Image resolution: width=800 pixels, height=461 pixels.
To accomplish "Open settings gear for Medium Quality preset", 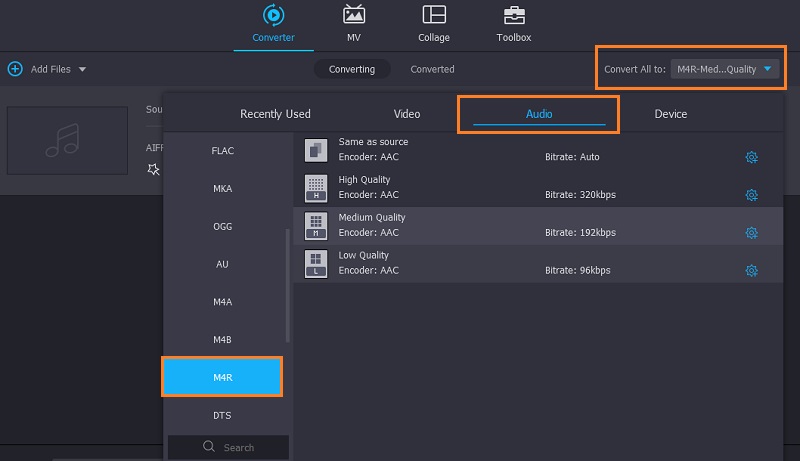I will coord(751,233).
